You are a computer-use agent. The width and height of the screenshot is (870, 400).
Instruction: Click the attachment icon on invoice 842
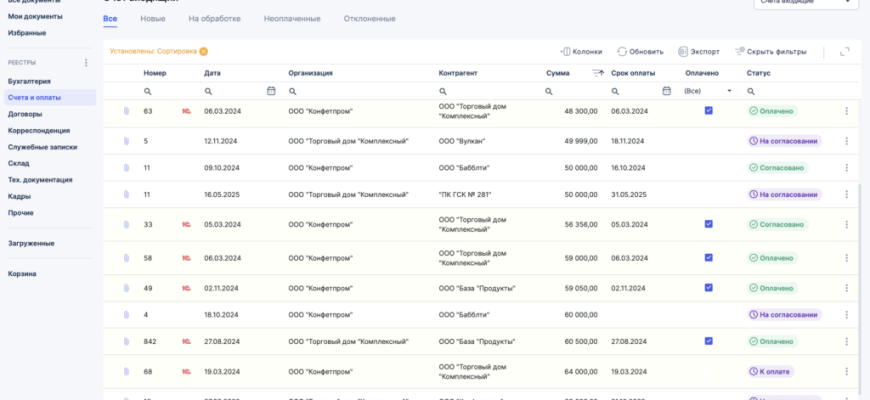127,341
